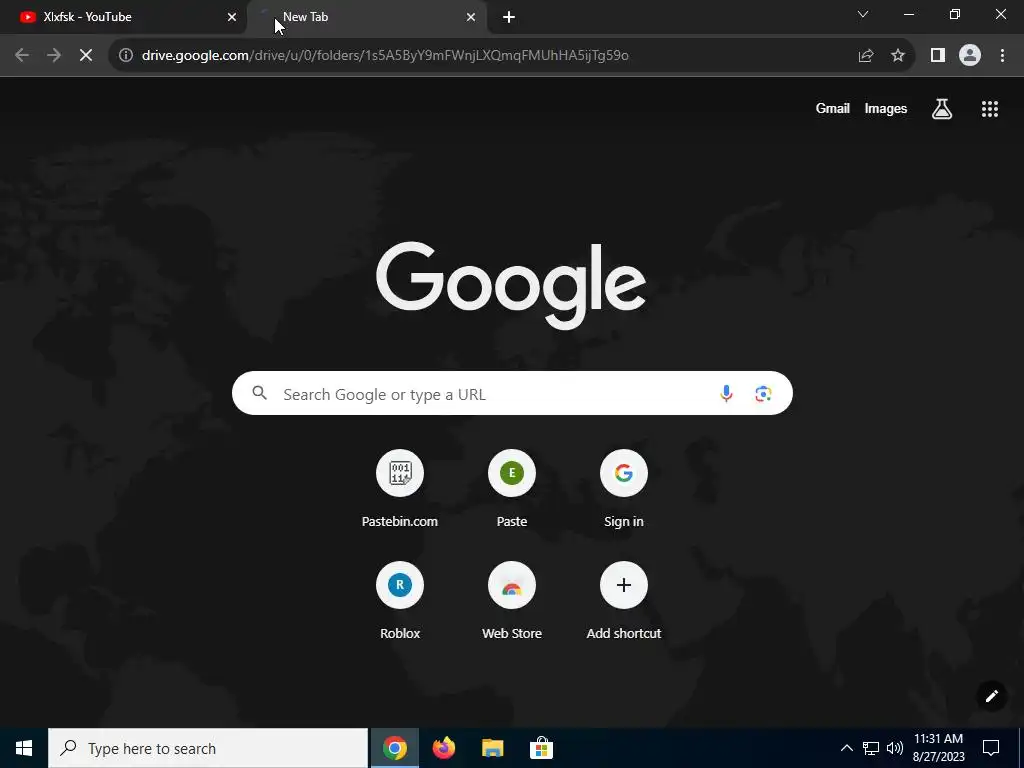The image size is (1024, 768).
Task: Click the Windows taskbar search box
Action: click(208, 748)
